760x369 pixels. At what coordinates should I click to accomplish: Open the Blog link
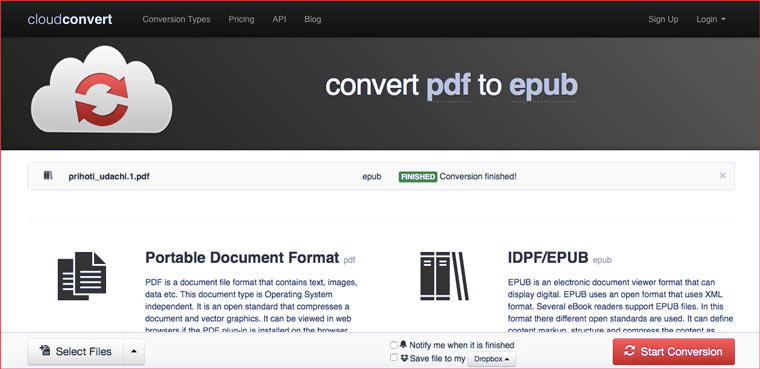point(313,19)
